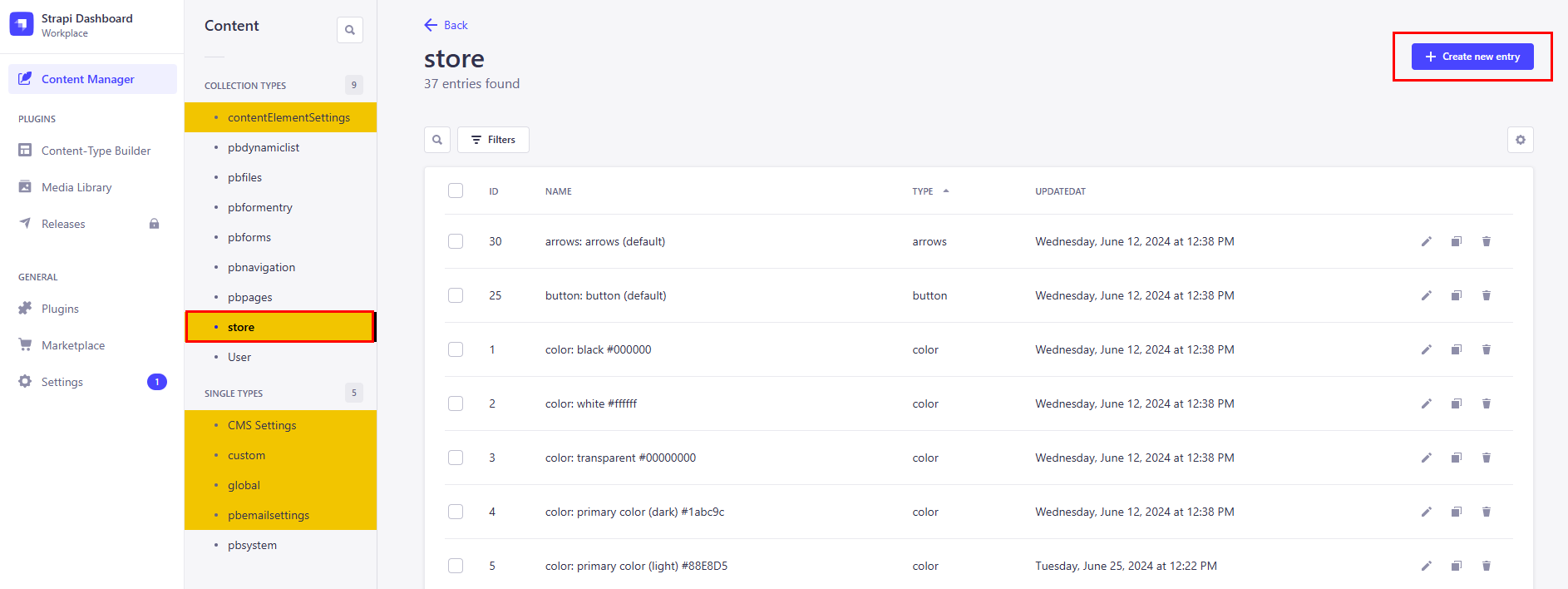Open pbpages collection type
The width and height of the screenshot is (1568, 589).
click(x=280, y=297)
